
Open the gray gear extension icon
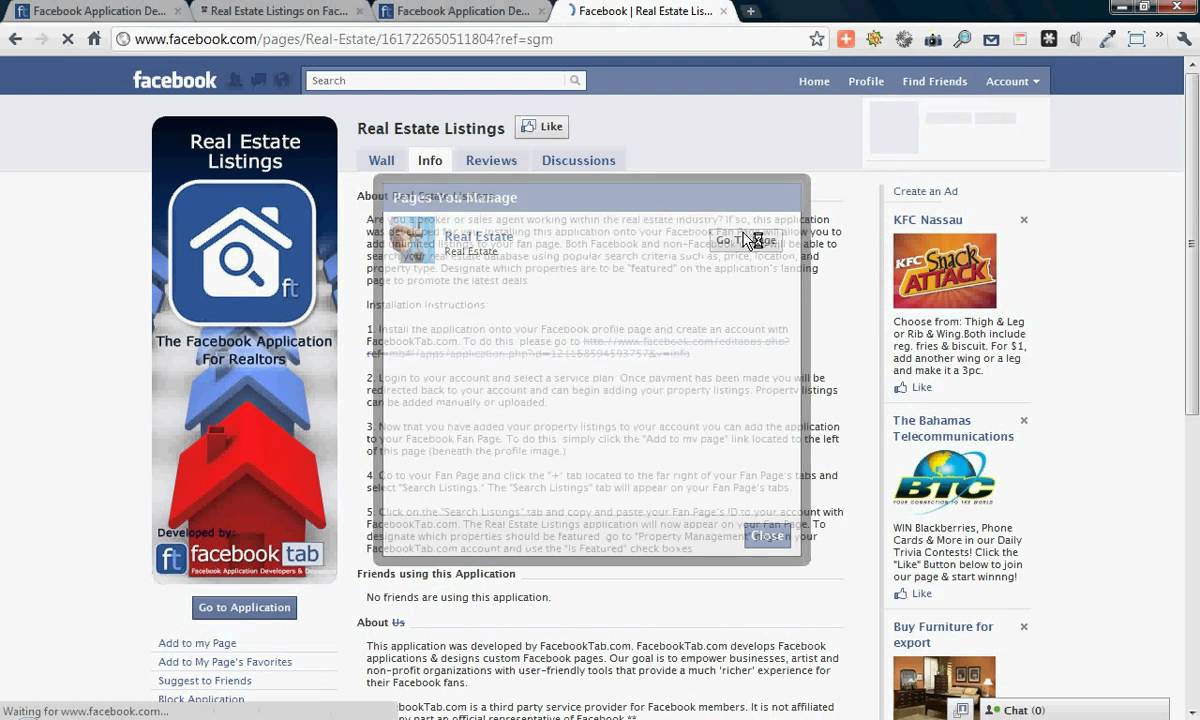click(x=904, y=39)
